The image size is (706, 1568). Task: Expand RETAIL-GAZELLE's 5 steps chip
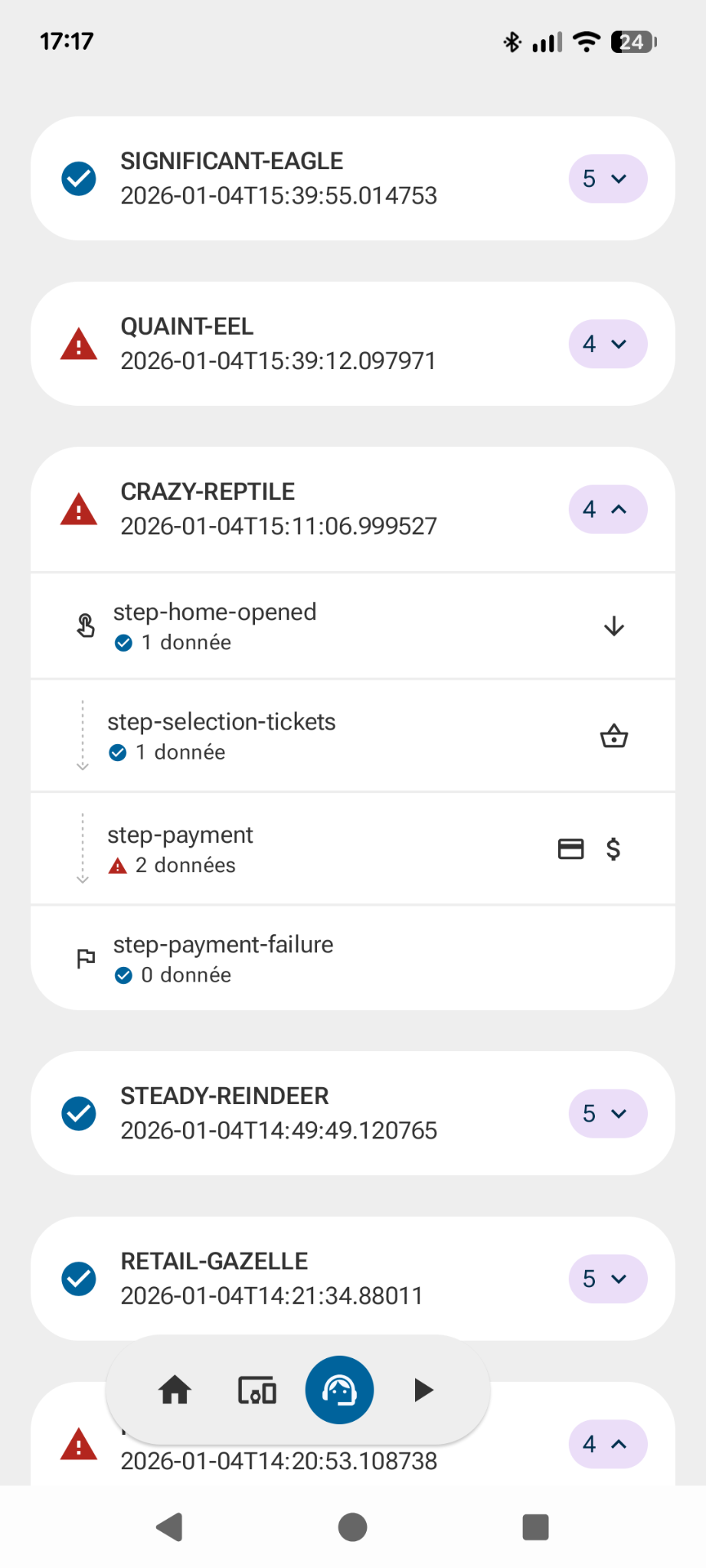[x=607, y=1279]
